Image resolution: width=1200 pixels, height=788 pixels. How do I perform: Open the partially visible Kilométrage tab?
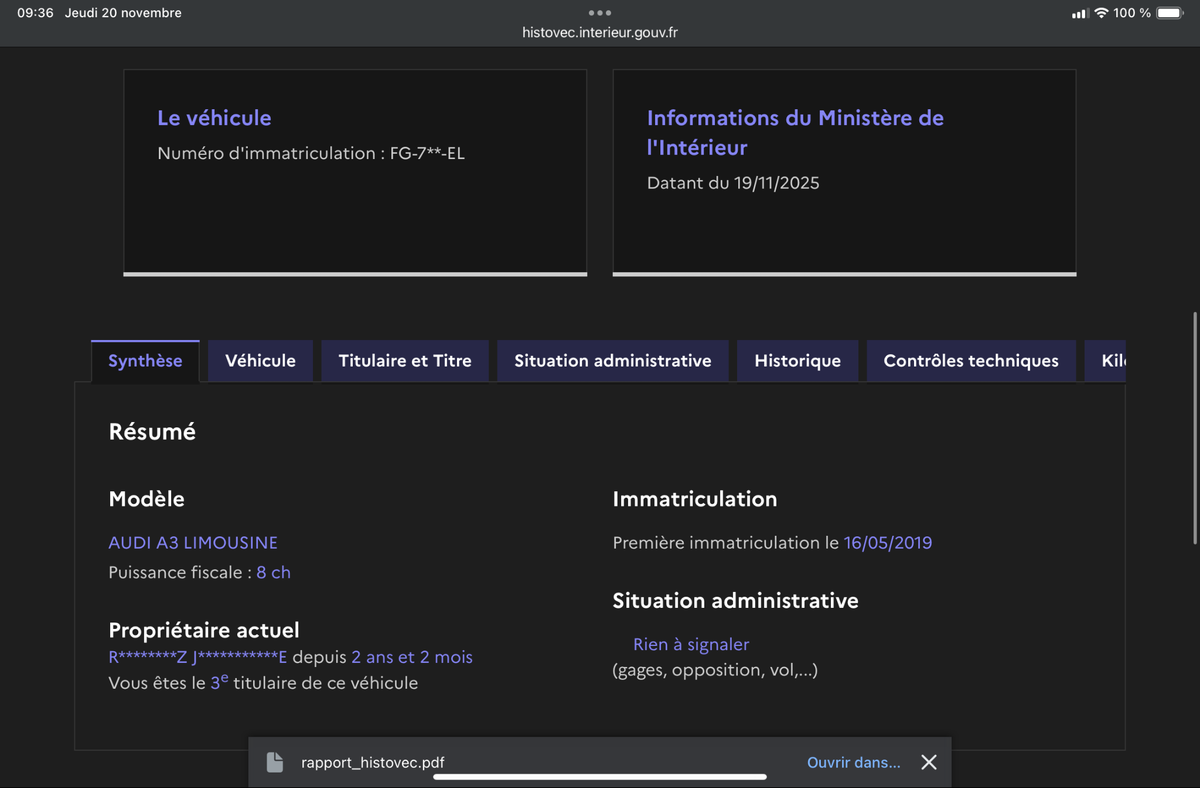tap(1112, 361)
